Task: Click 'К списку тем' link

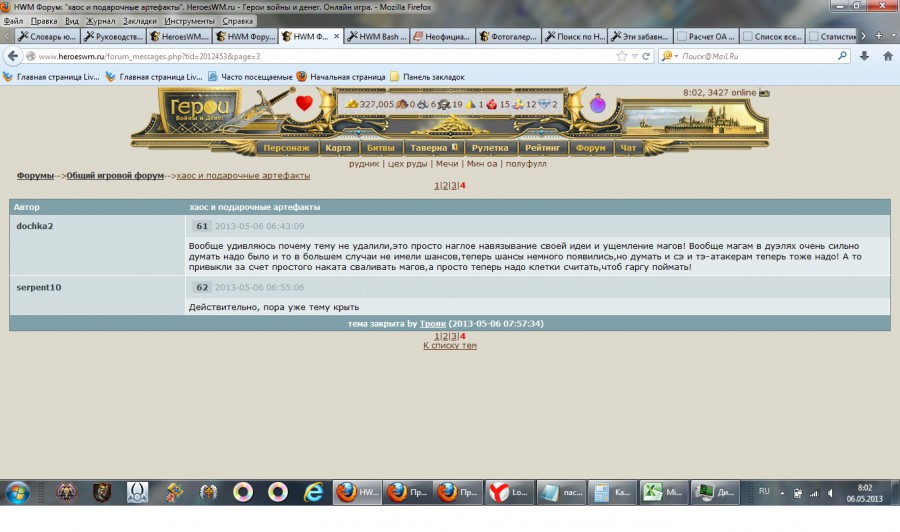Action: (450, 345)
